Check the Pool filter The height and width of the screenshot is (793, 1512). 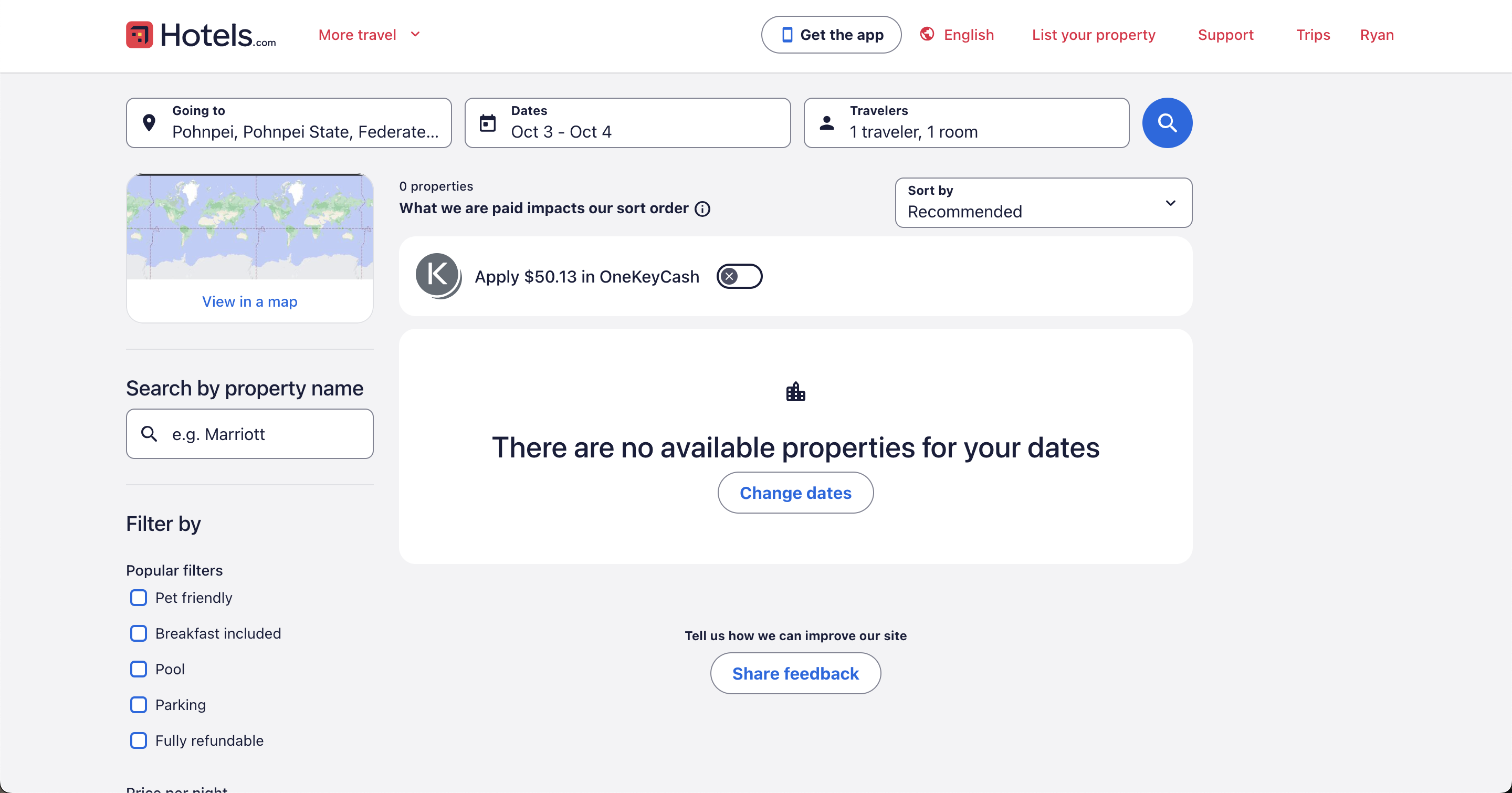point(139,669)
